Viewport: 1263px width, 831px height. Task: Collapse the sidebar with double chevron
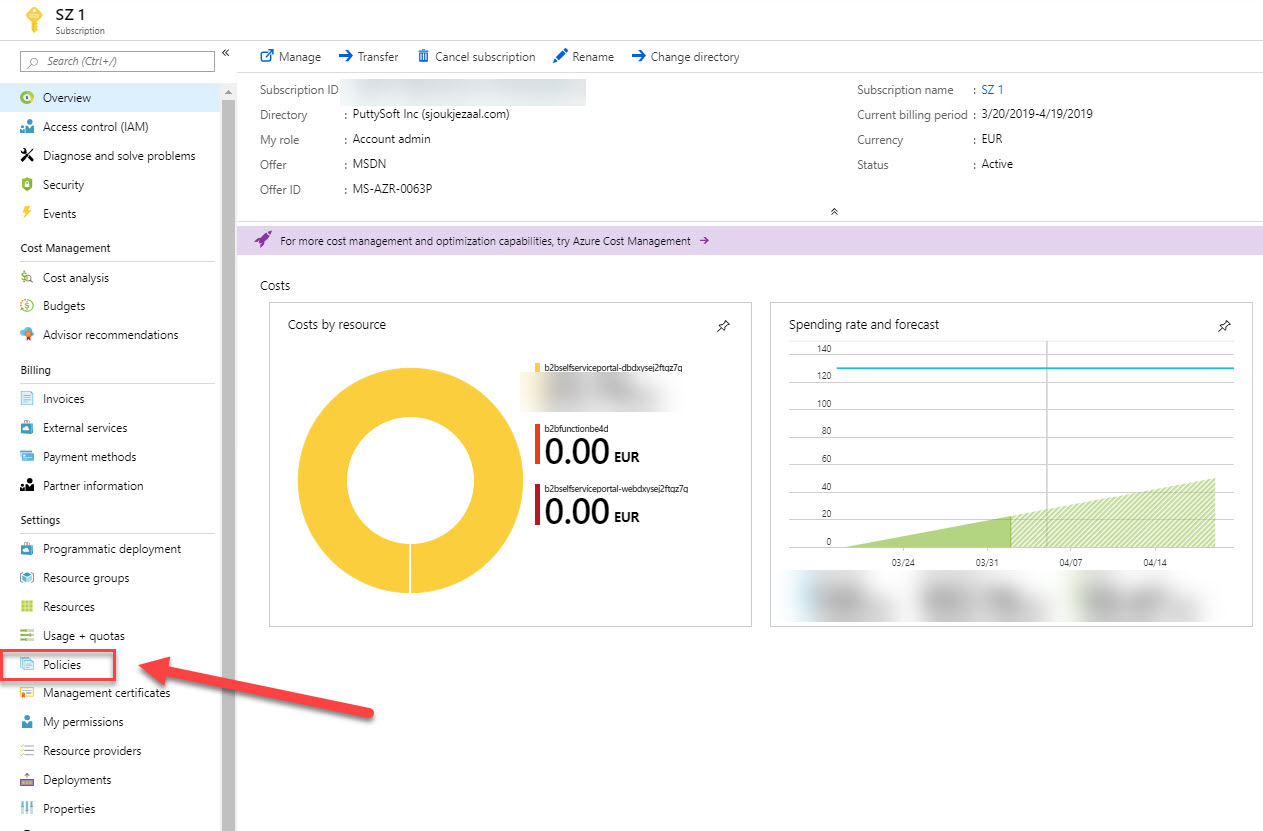(226, 52)
